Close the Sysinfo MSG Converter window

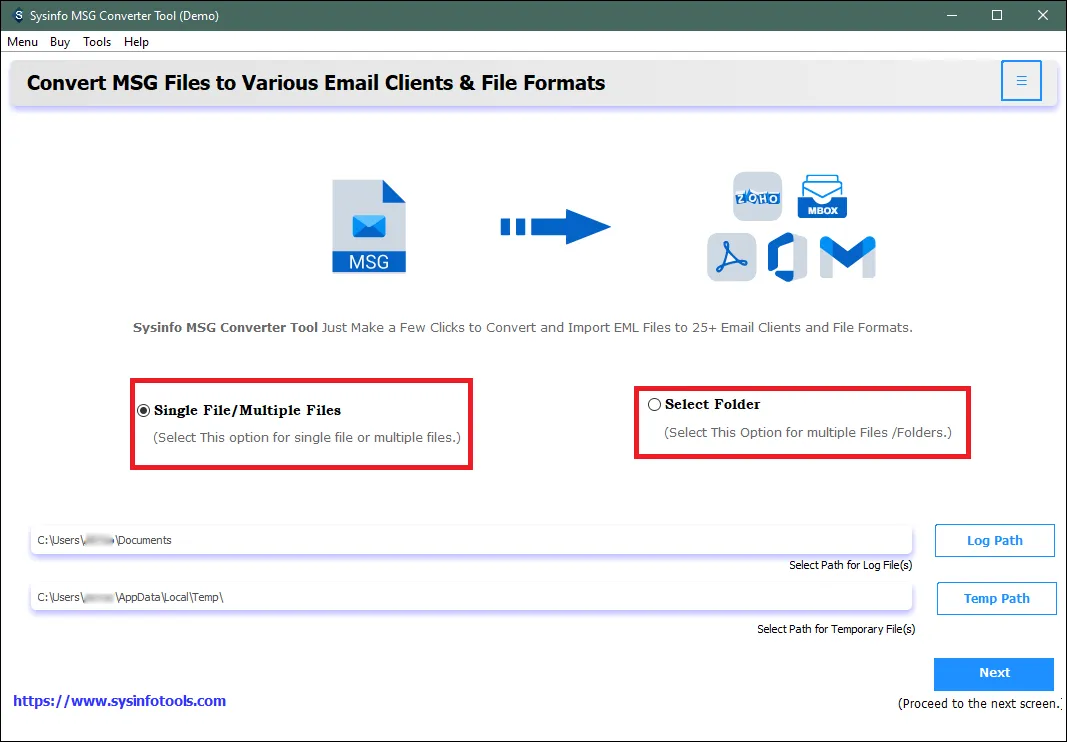[x=1043, y=15]
